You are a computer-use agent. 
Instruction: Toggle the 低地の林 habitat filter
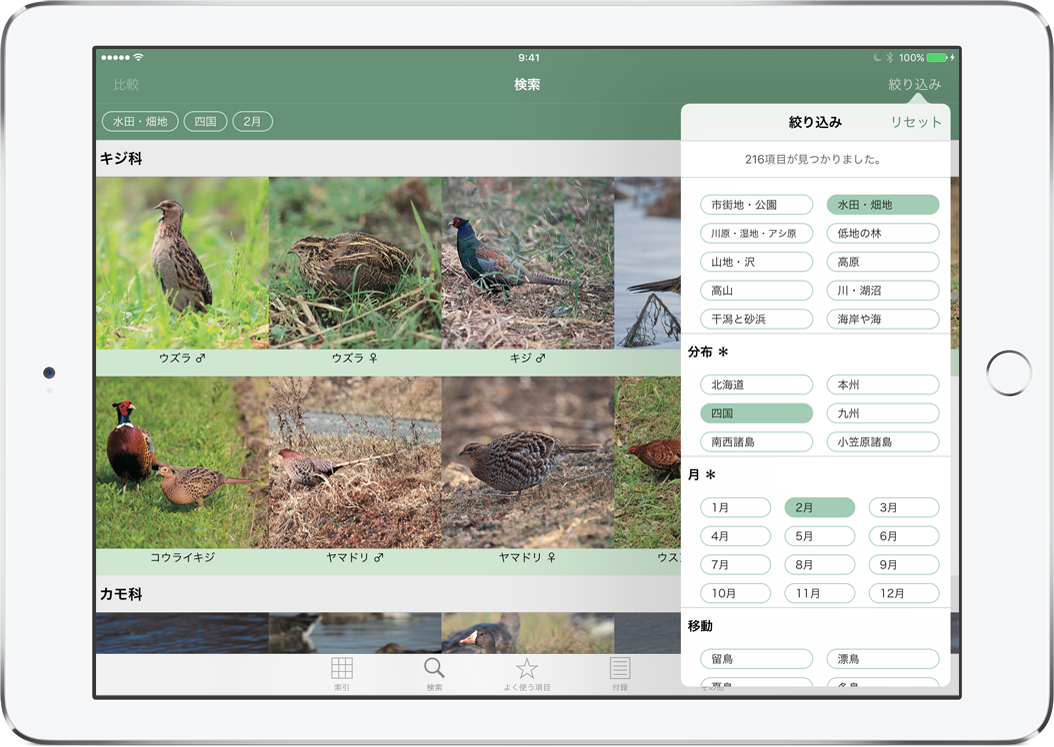click(x=883, y=233)
